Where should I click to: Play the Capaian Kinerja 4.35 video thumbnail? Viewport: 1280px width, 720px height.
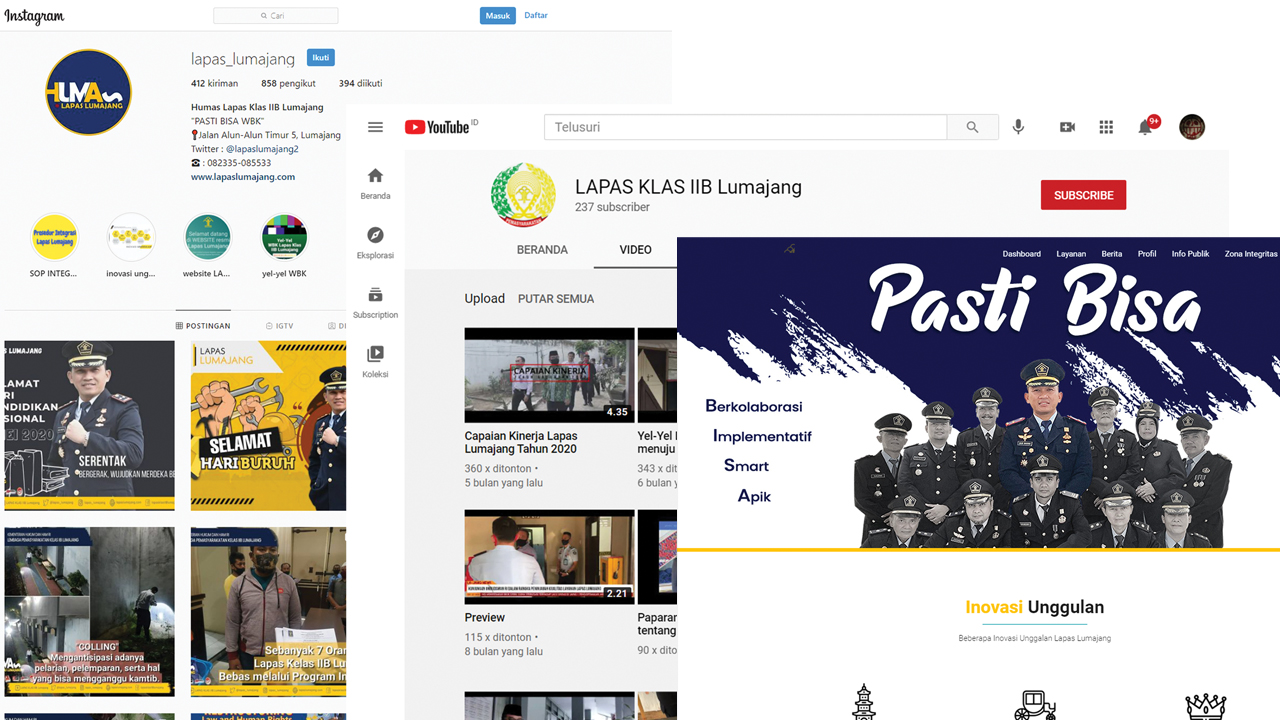tap(549, 375)
